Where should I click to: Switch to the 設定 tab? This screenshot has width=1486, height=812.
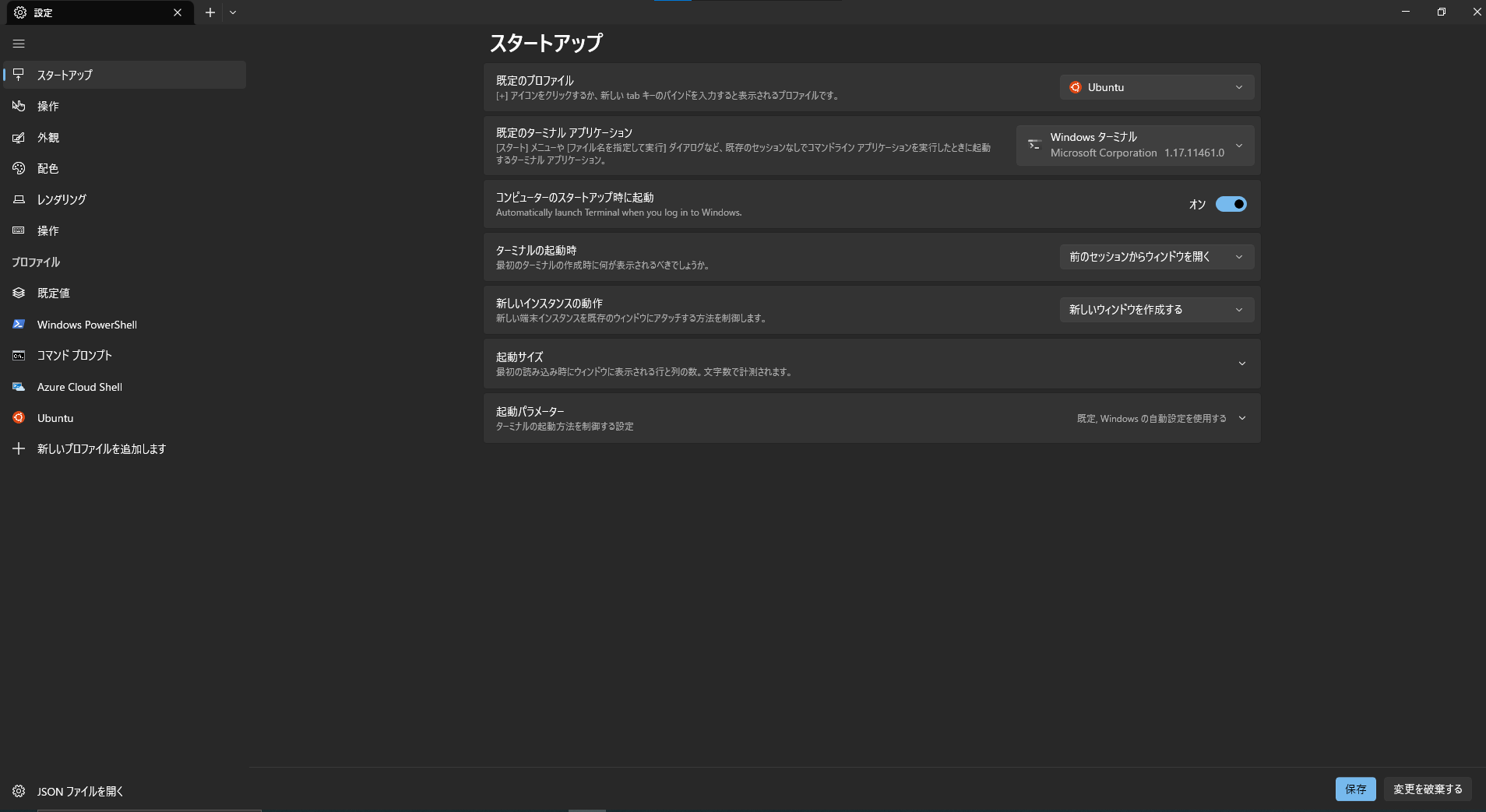(x=86, y=12)
